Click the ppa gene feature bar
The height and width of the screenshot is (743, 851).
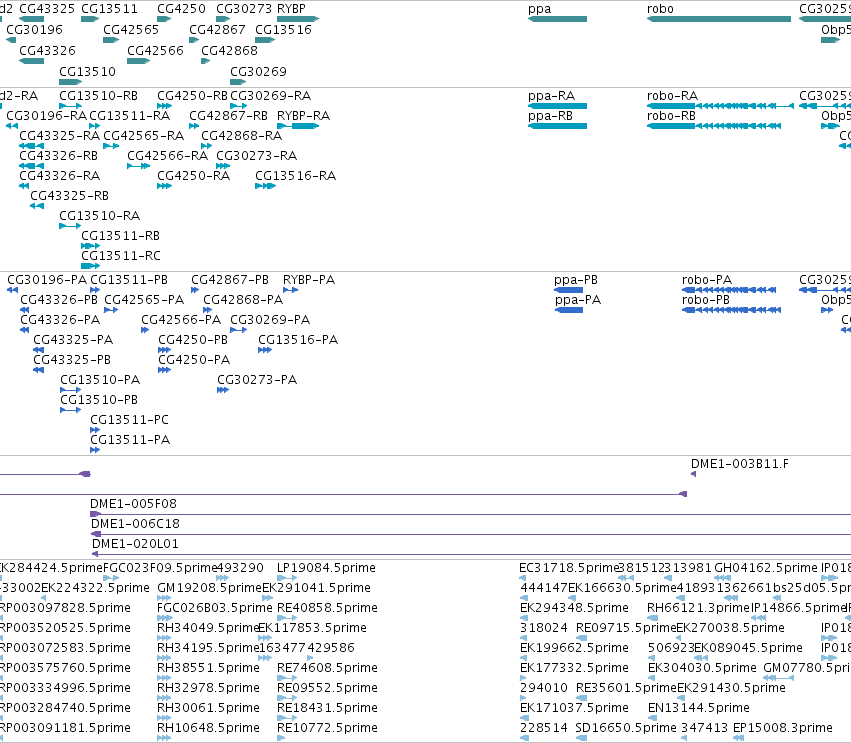557,19
